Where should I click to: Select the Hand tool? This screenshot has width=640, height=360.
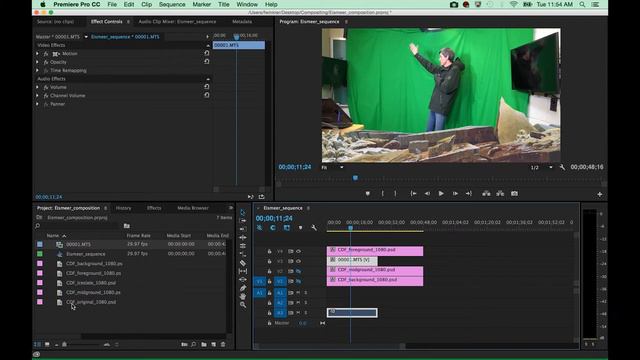point(242,296)
